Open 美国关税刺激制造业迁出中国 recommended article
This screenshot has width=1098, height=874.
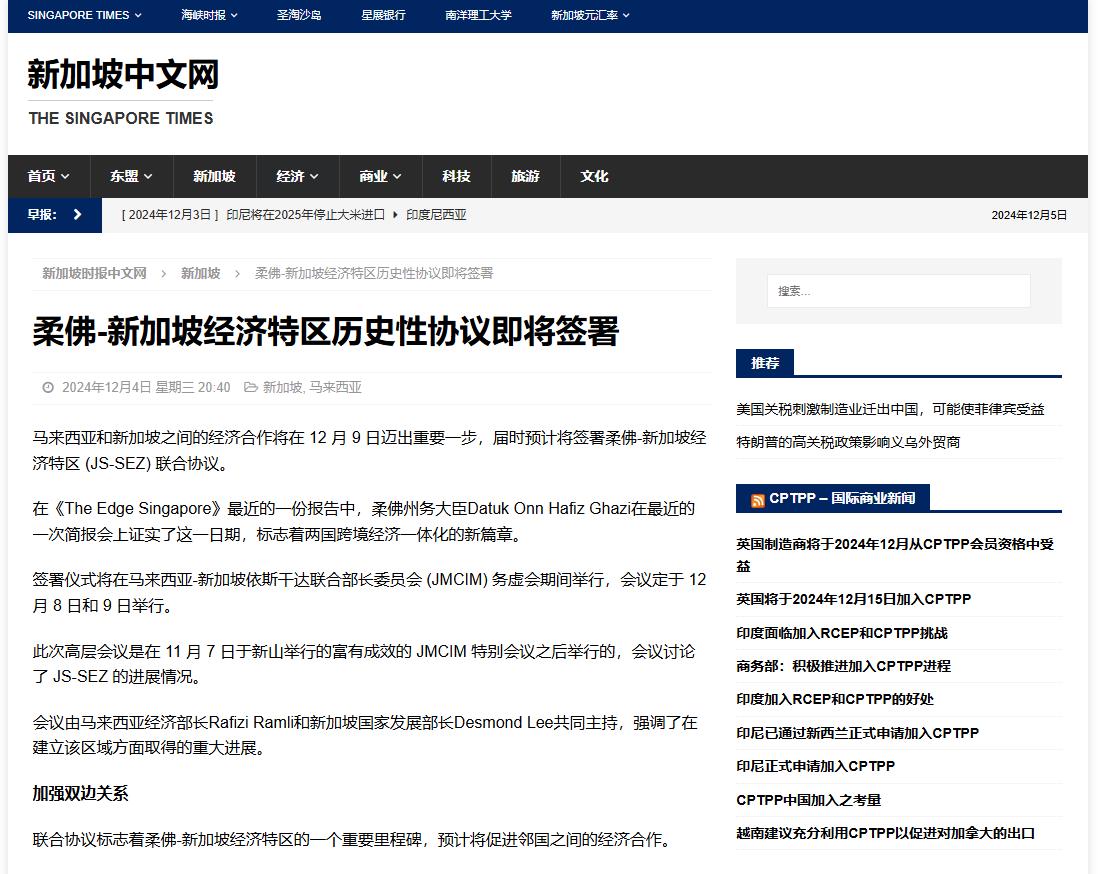pyautogui.click(x=890, y=409)
